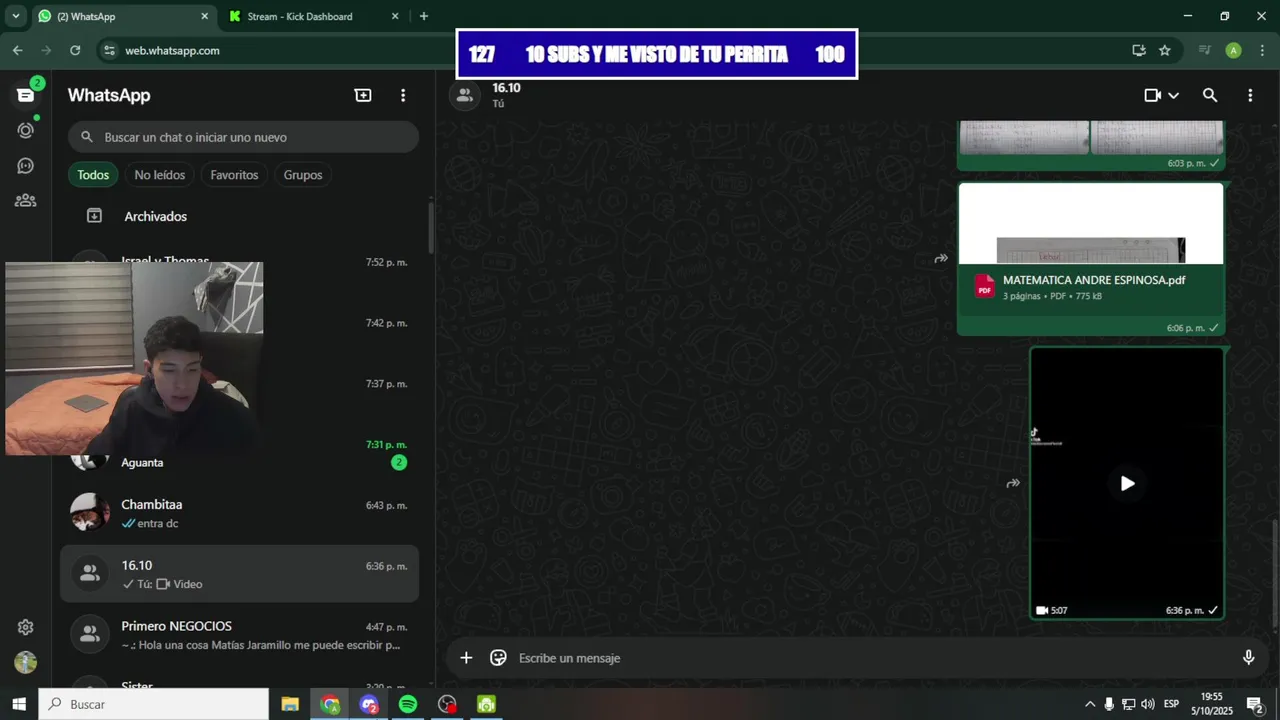
Task: Open your profile picture in the sidebar
Action: tap(25, 662)
